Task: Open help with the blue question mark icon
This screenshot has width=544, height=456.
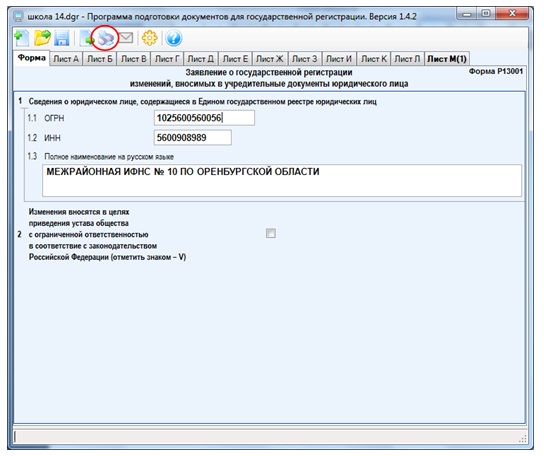Action: [x=173, y=38]
